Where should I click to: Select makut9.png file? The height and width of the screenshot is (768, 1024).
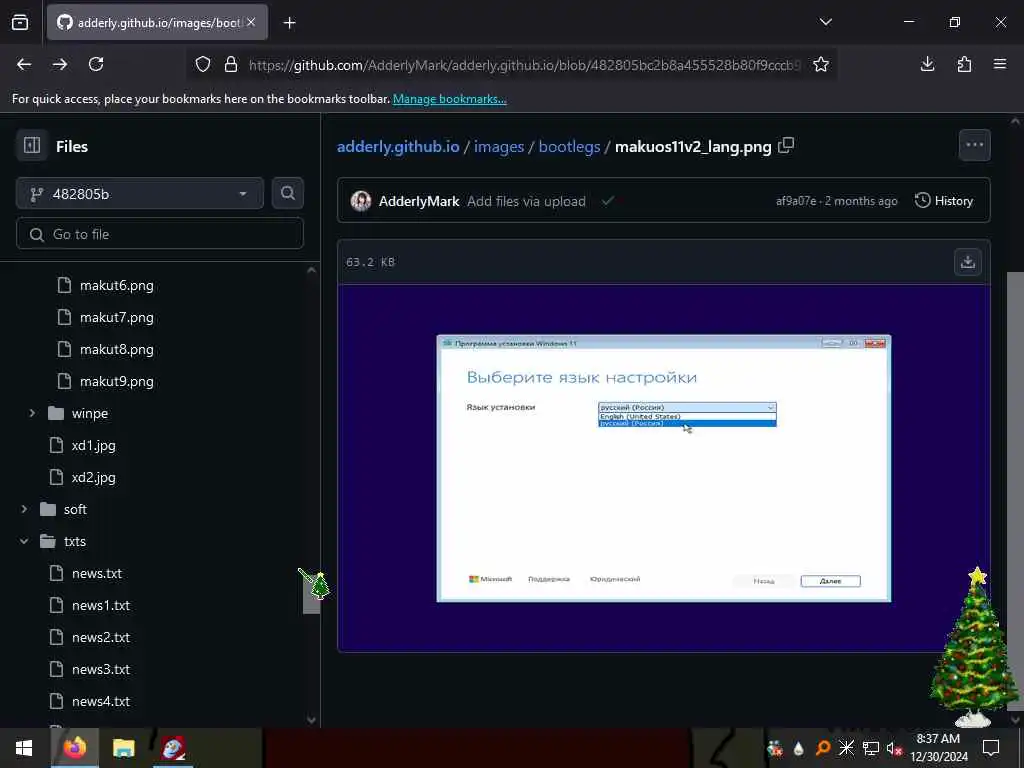pyautogui.click(x=117, y=381)
